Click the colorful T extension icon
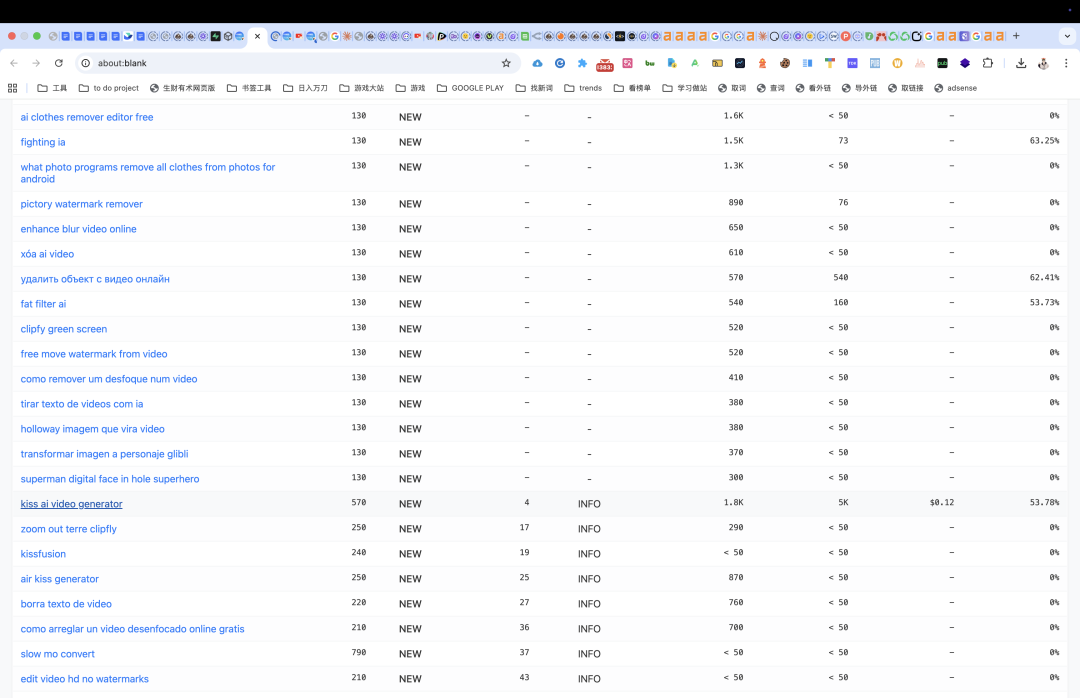 point(830,63)
